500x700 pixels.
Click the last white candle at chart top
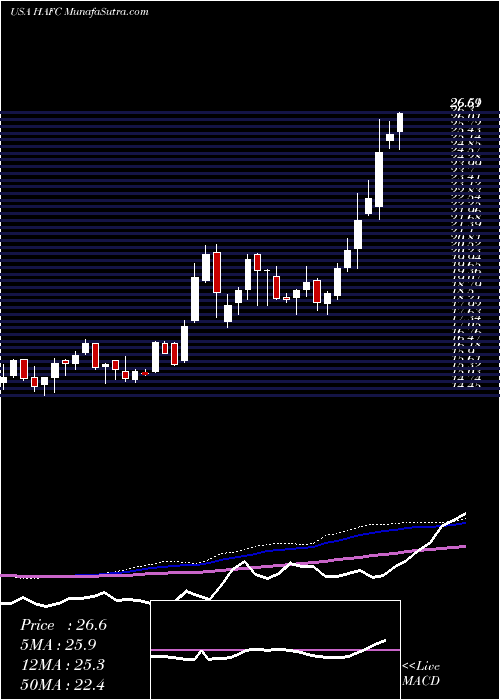pyautogui.click(x=400, y=122)
